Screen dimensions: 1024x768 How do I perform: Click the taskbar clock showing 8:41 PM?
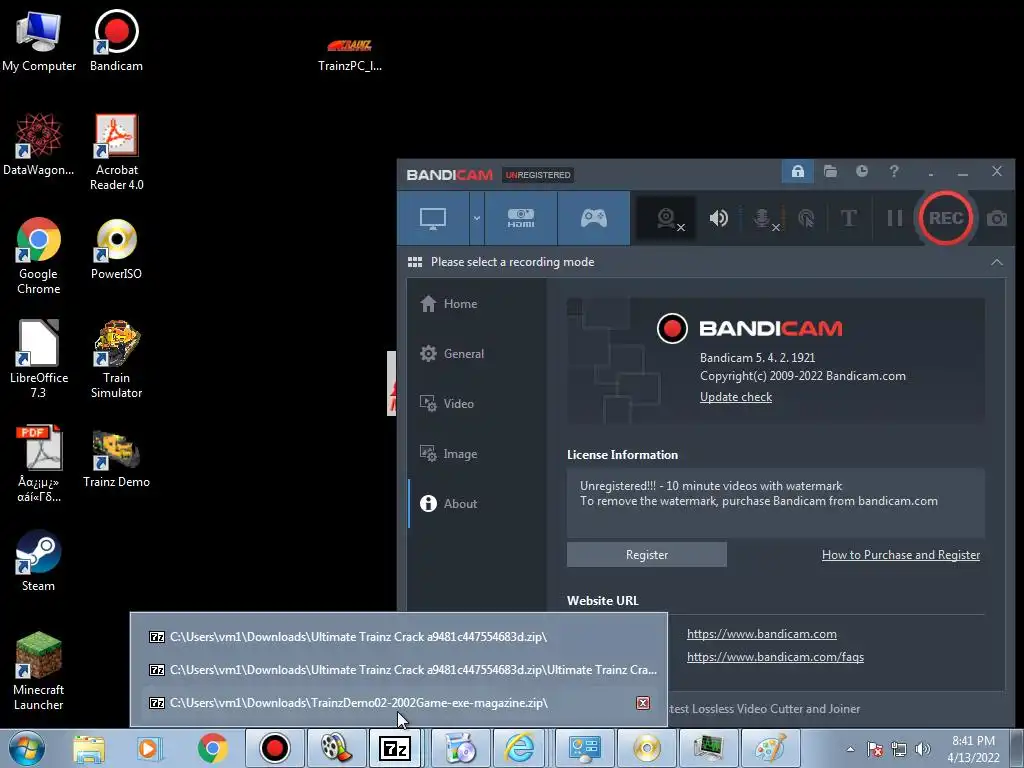tap(974, 749)
